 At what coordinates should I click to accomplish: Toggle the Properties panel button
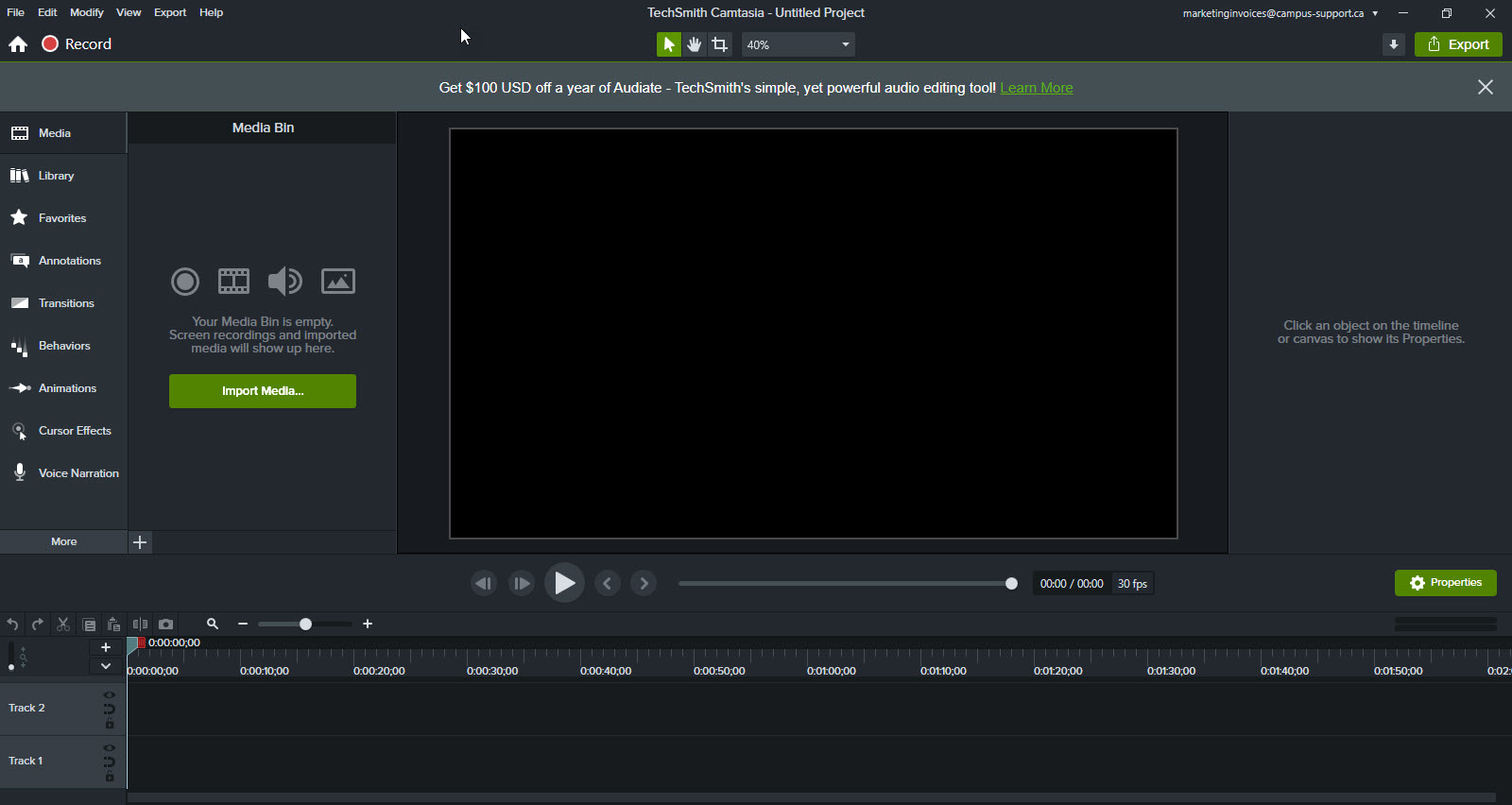click(1445, 583)
